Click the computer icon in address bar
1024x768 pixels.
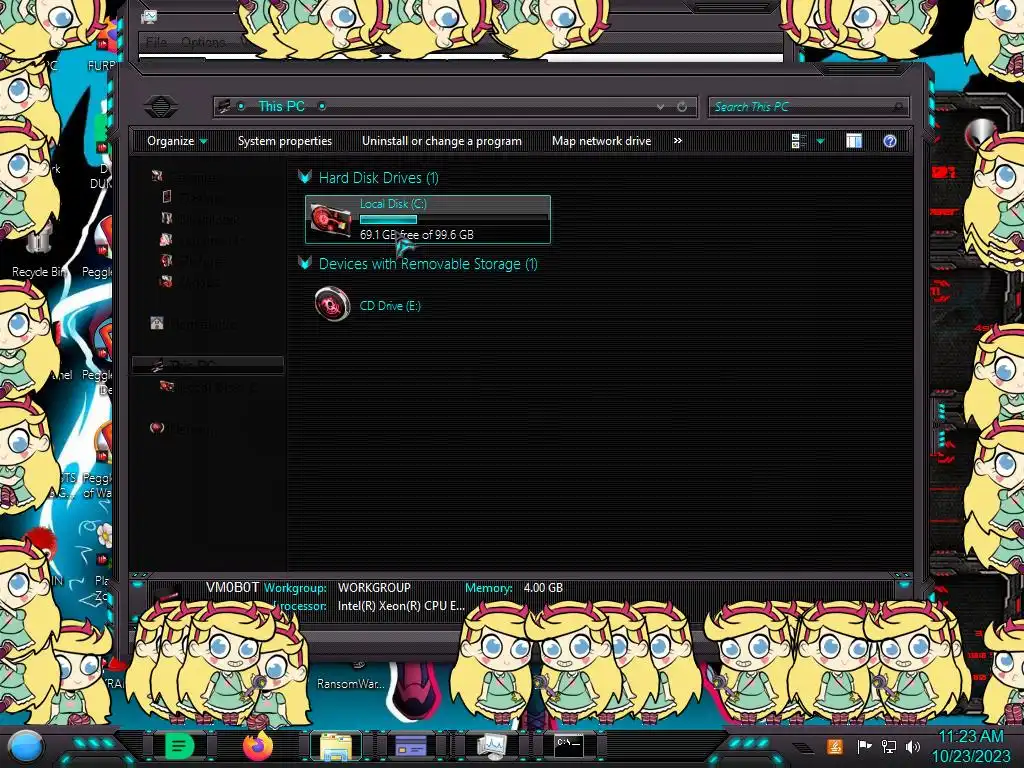(223, 106)
